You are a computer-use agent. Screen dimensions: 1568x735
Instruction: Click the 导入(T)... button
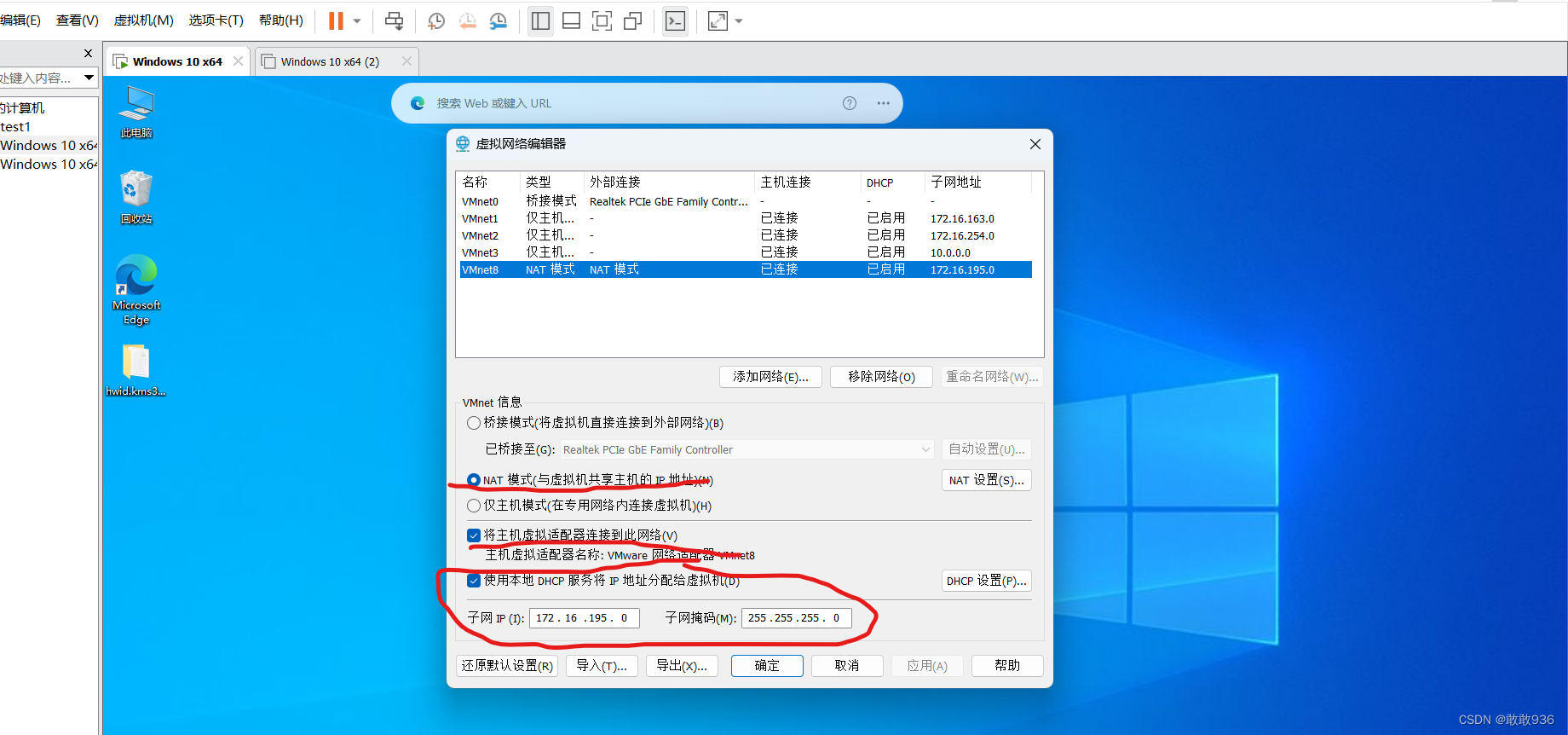(602, 666)
